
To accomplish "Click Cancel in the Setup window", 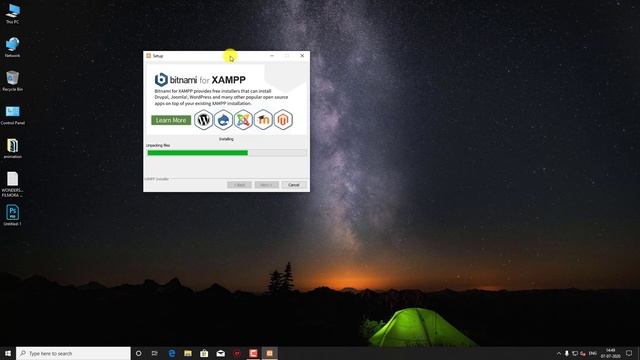I will (x=294, y=185).
